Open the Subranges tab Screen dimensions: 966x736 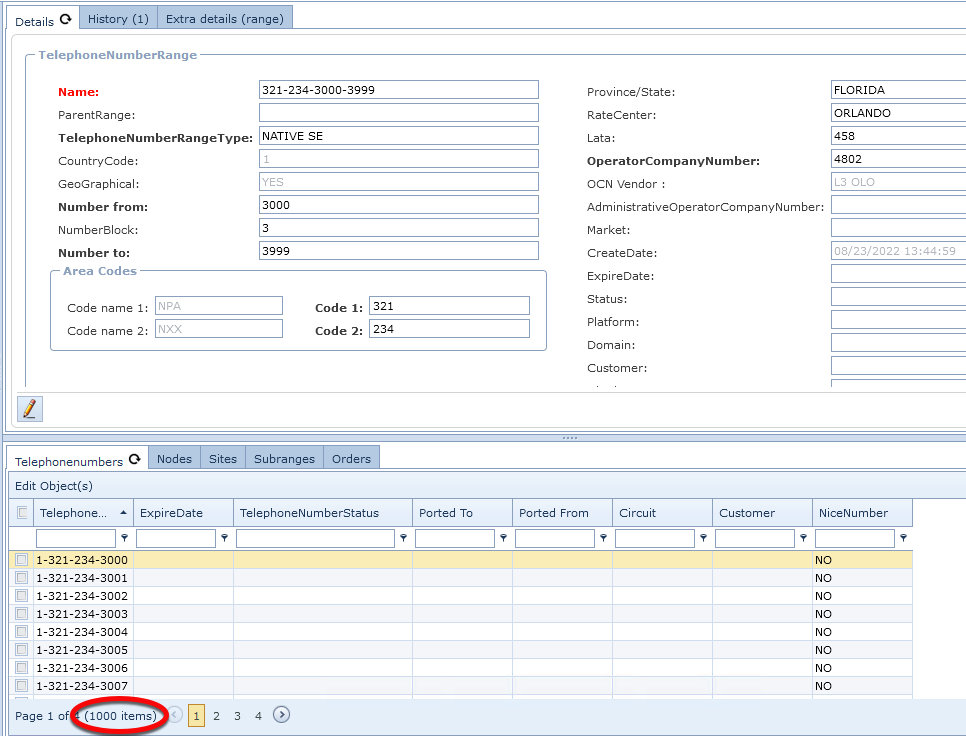pos(284,459)
